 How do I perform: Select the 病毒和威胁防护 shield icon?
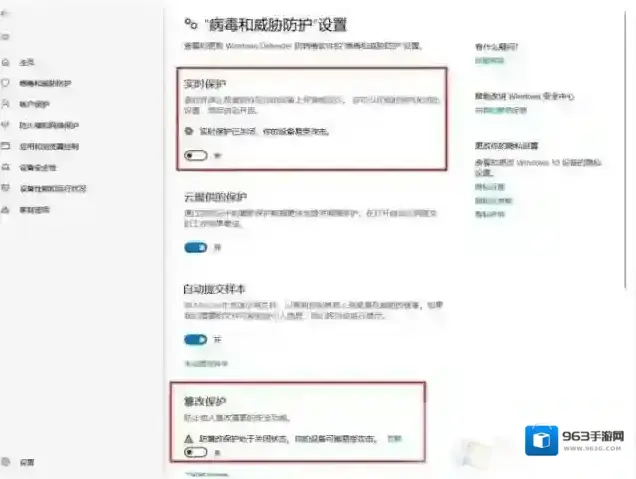click(5, 83)
